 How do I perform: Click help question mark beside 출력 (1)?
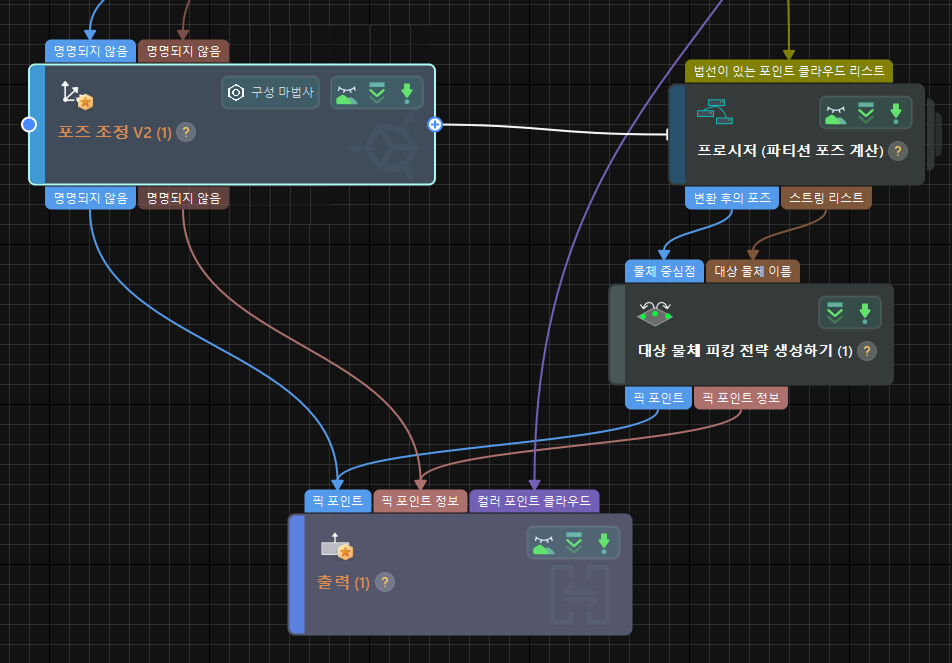point(385,582)
